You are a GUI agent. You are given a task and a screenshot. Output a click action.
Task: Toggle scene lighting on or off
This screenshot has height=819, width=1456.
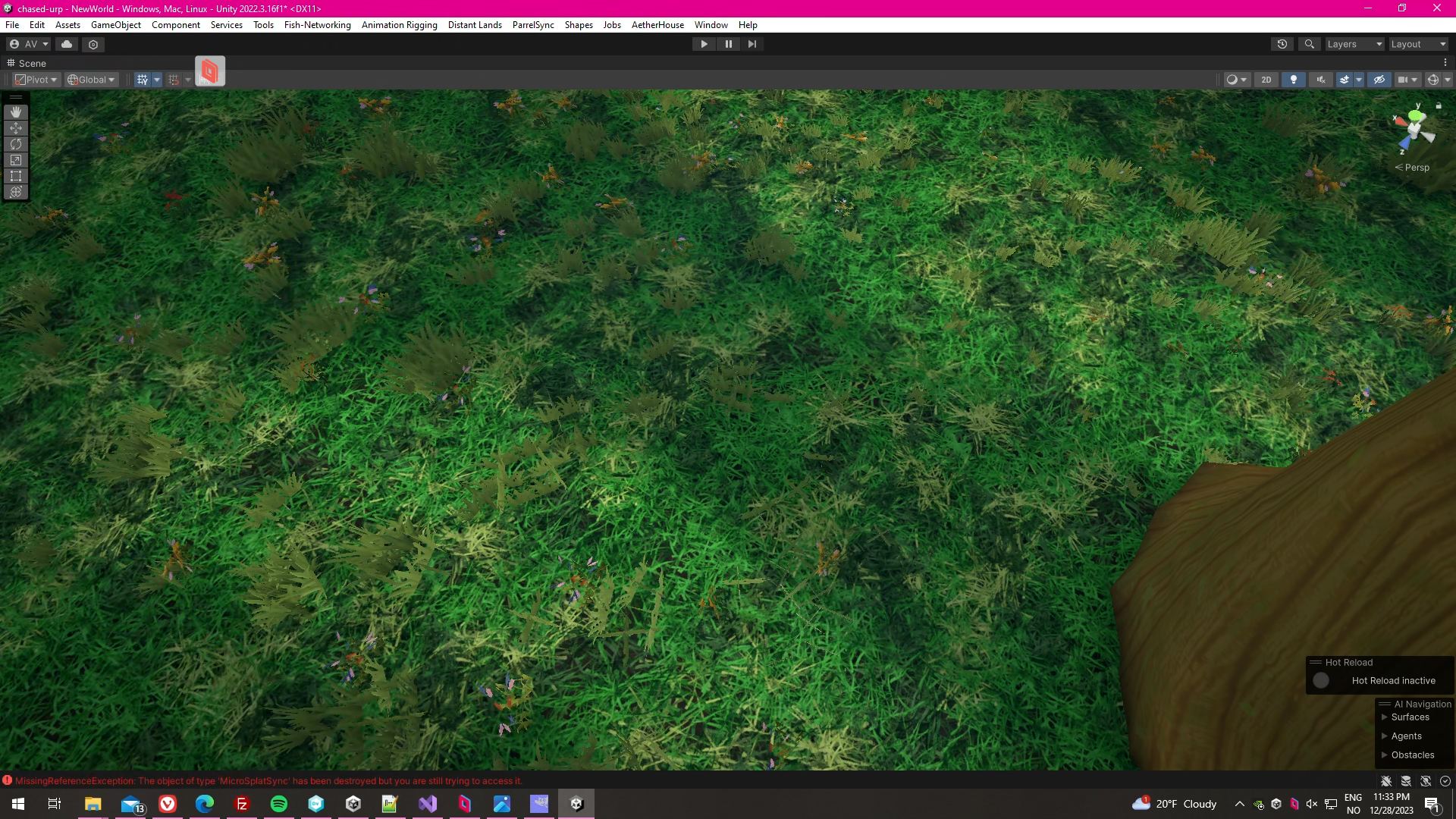pyautogui.click(x=1294, y=80)
